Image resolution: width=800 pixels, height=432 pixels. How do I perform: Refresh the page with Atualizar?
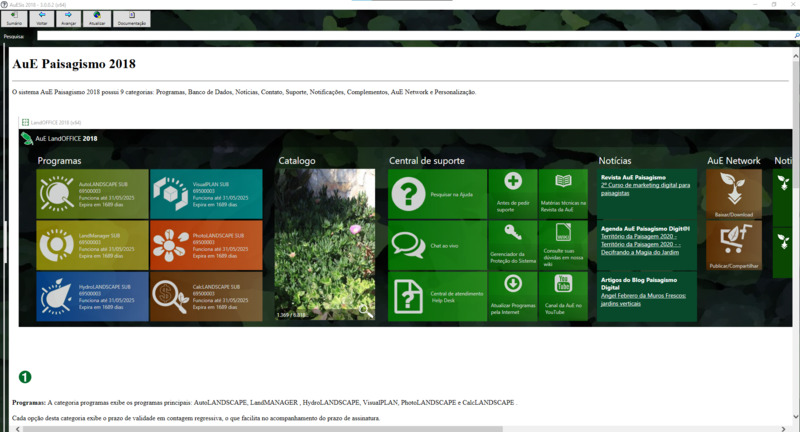(x=96, y=18)
